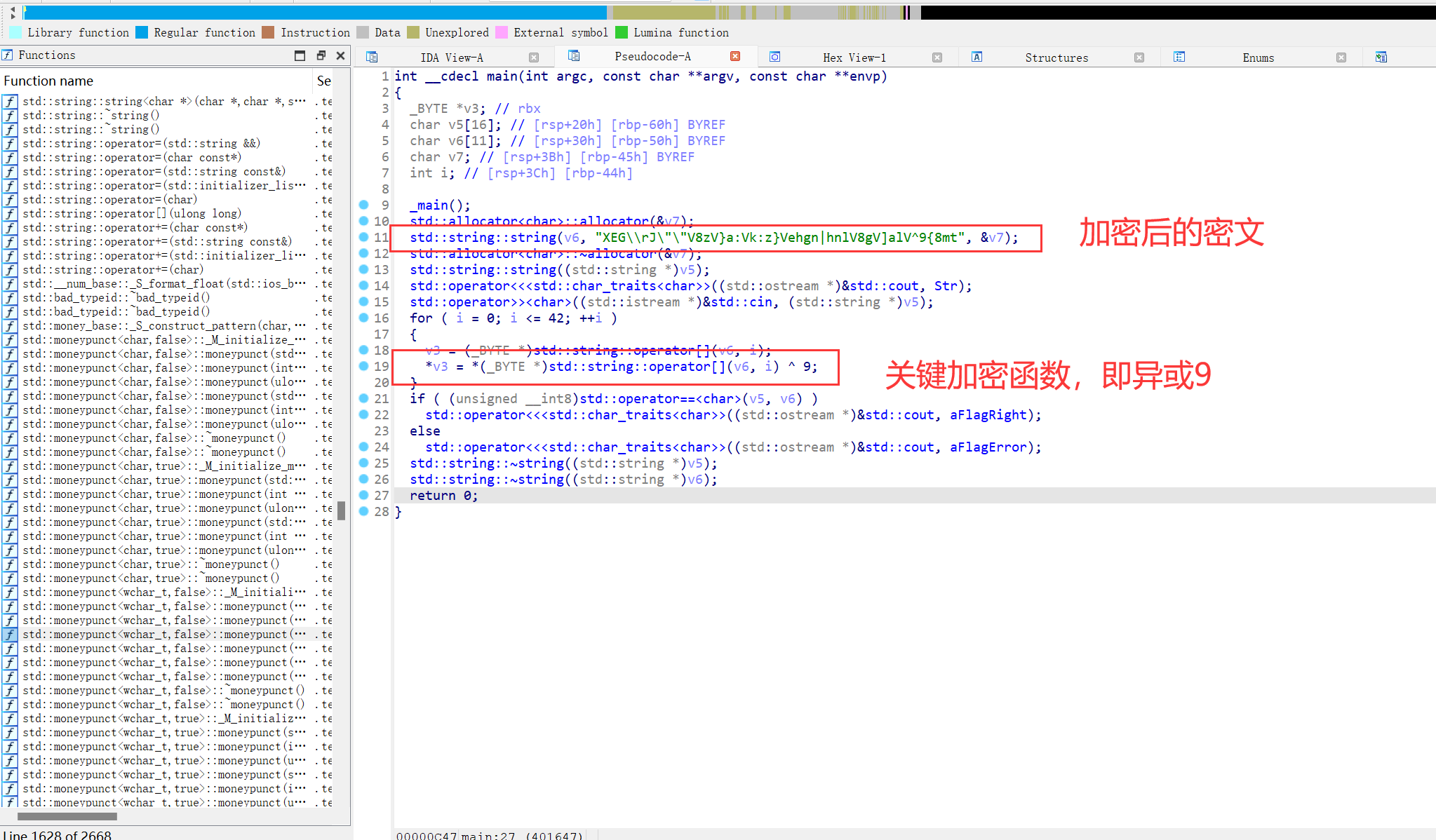Click the Structures tab icon

click(977, 57)
